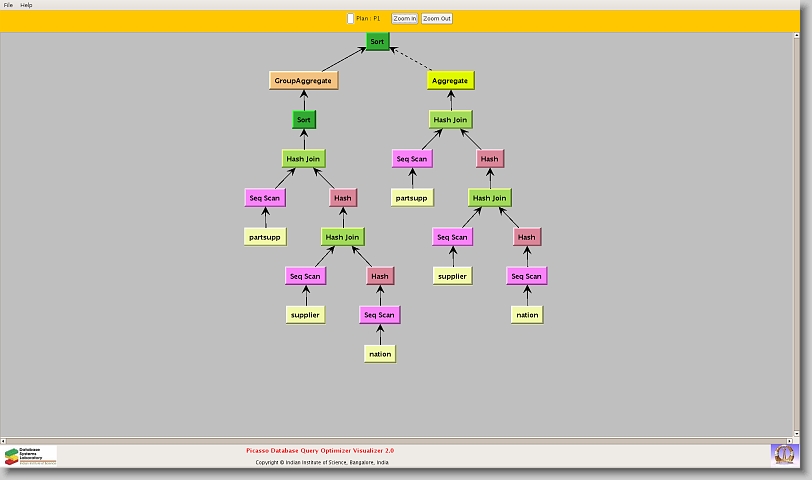Click the rightmost nation table node

pos(527,315)
